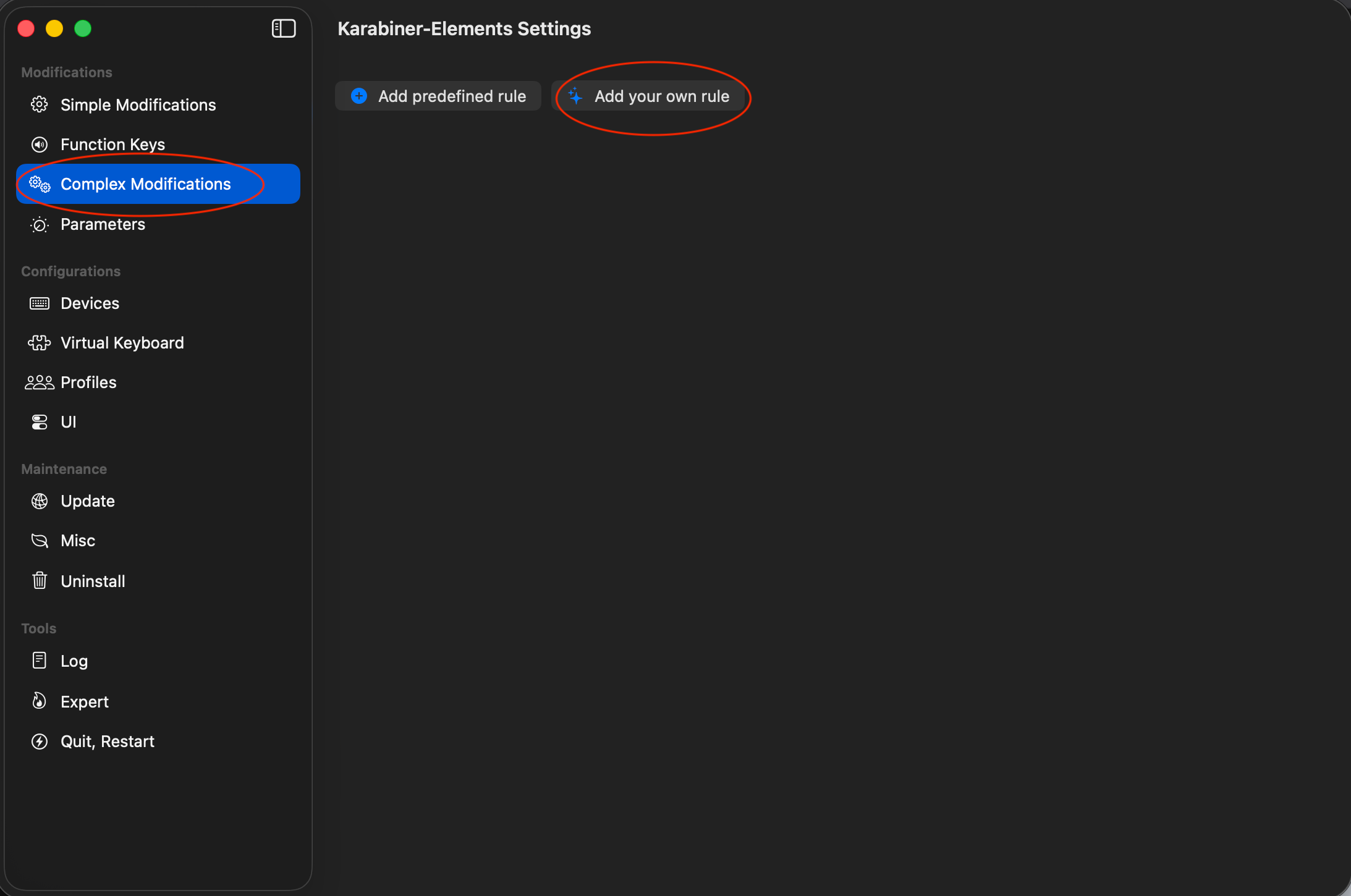Click the Function Keys speaker icon
Image resolution: width=1351 pixels, height=896 pixels.
click(40, 145)
